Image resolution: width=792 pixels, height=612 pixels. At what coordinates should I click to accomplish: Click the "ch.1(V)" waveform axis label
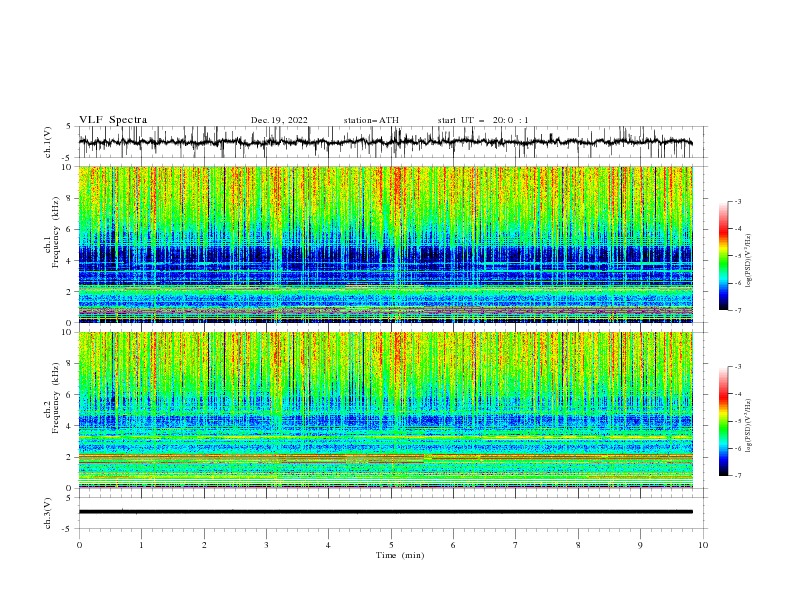(x=48, y=142)
